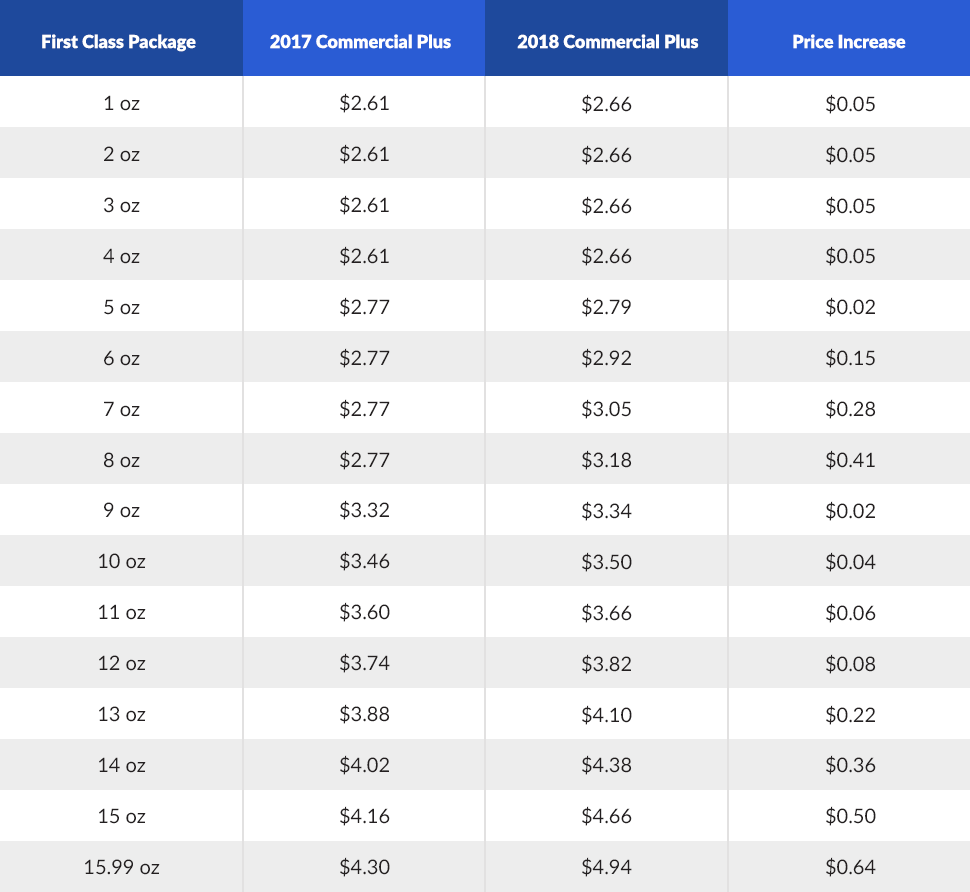
Task: Click the $2.92 value for 6 oz
Action: pyautogui.click(x=606, y=357)
